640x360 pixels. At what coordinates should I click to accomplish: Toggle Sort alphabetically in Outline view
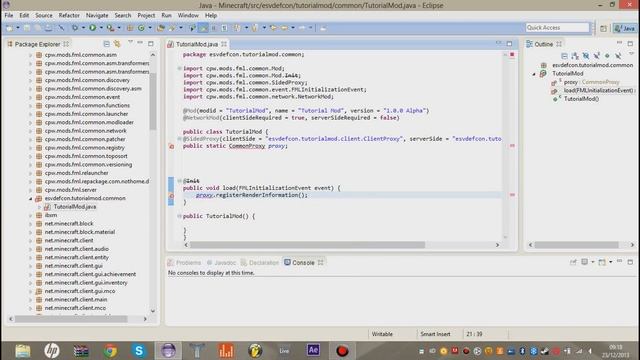click(575, 56)
